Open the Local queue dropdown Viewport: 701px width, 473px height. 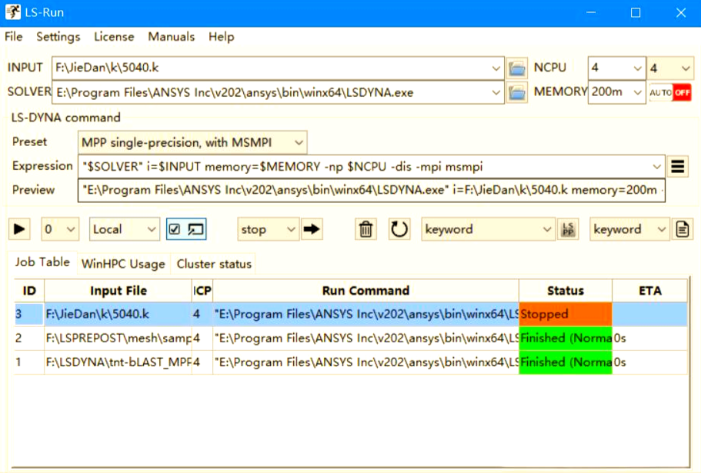(x=123, y=229)
